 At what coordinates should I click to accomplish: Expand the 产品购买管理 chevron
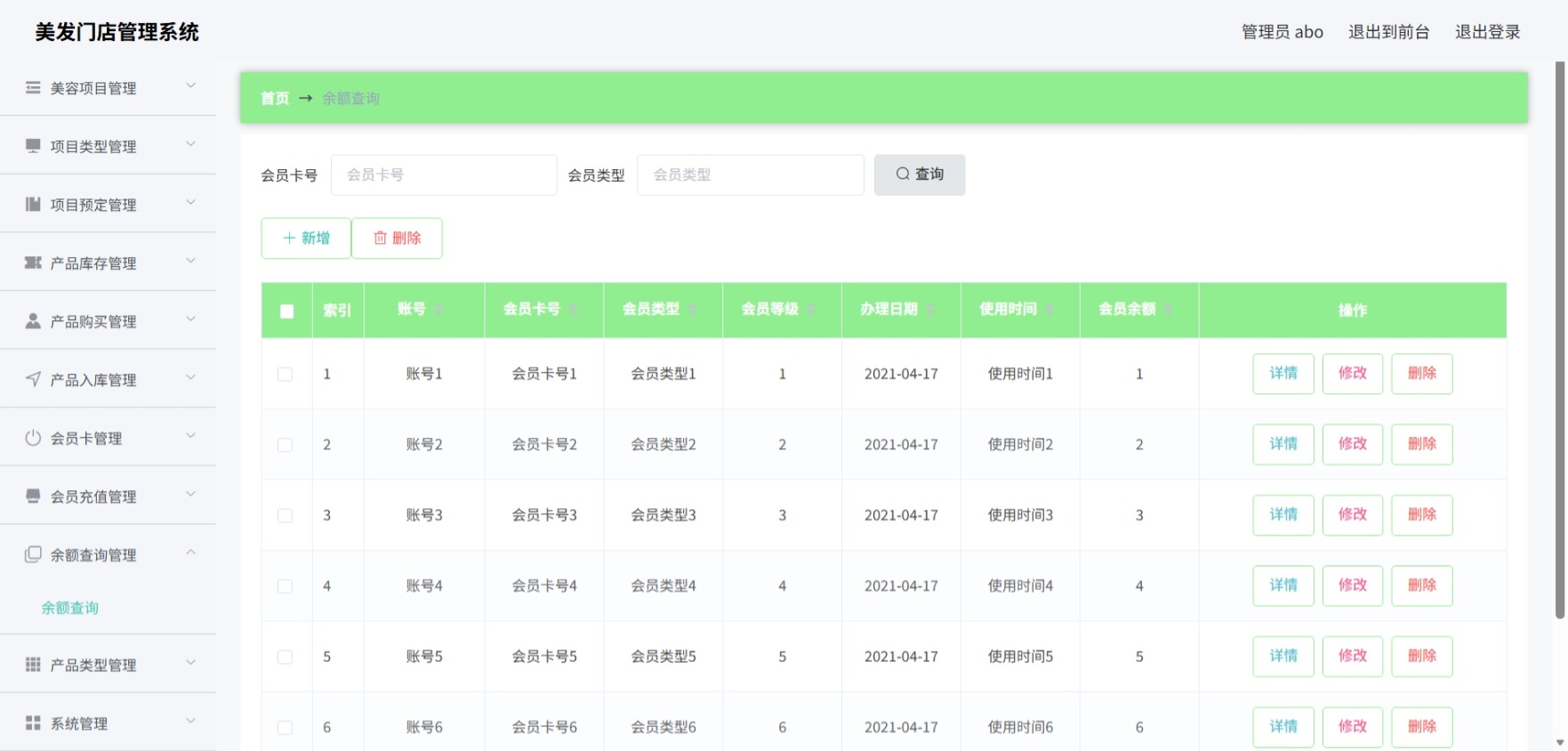(x=190, y=319)
